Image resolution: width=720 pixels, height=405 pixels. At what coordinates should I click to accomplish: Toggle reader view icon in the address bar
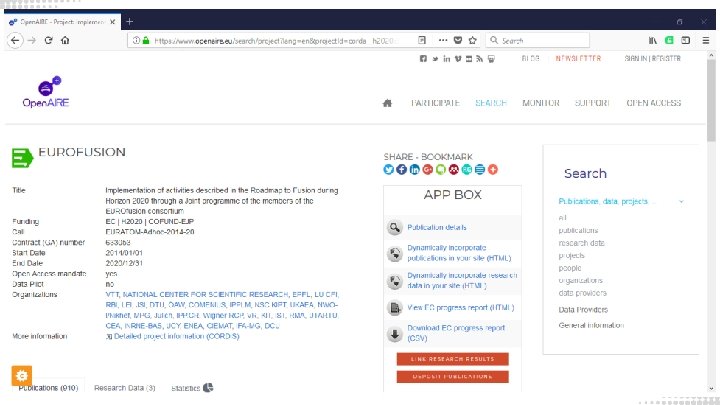422,40
